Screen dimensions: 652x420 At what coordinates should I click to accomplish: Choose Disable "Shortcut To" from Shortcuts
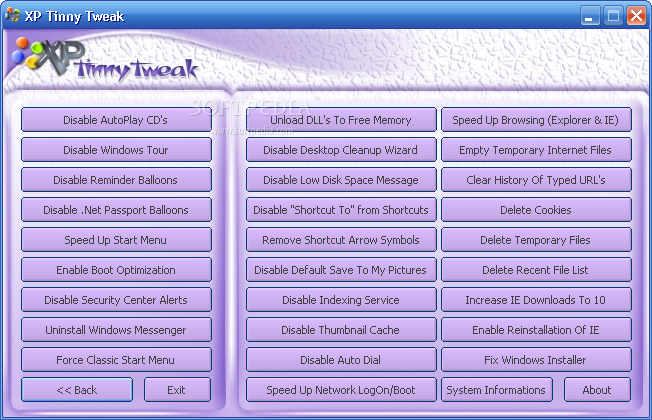pos(341,210)
